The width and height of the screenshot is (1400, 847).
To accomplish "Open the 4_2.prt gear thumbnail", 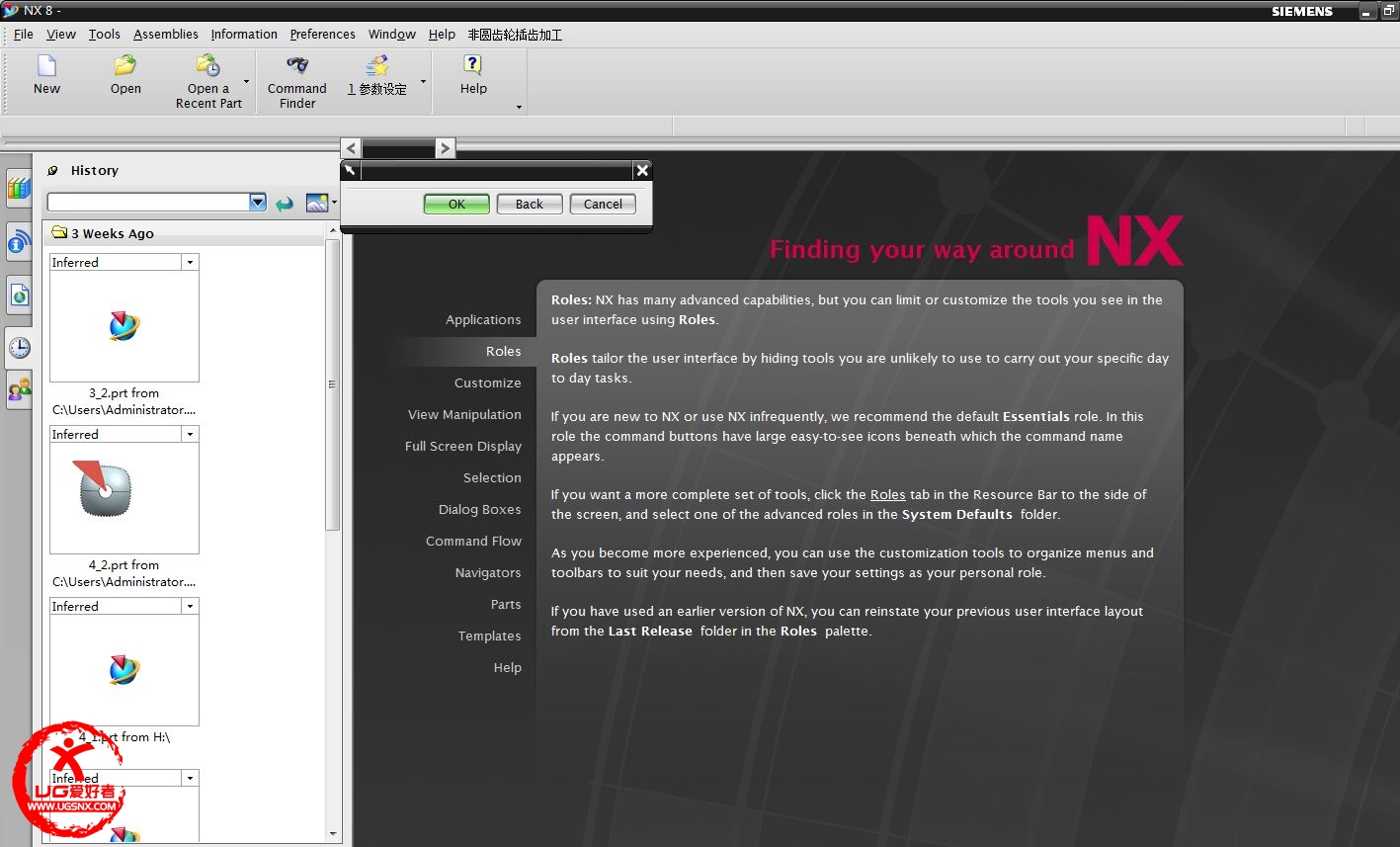I will click(124, 498).
